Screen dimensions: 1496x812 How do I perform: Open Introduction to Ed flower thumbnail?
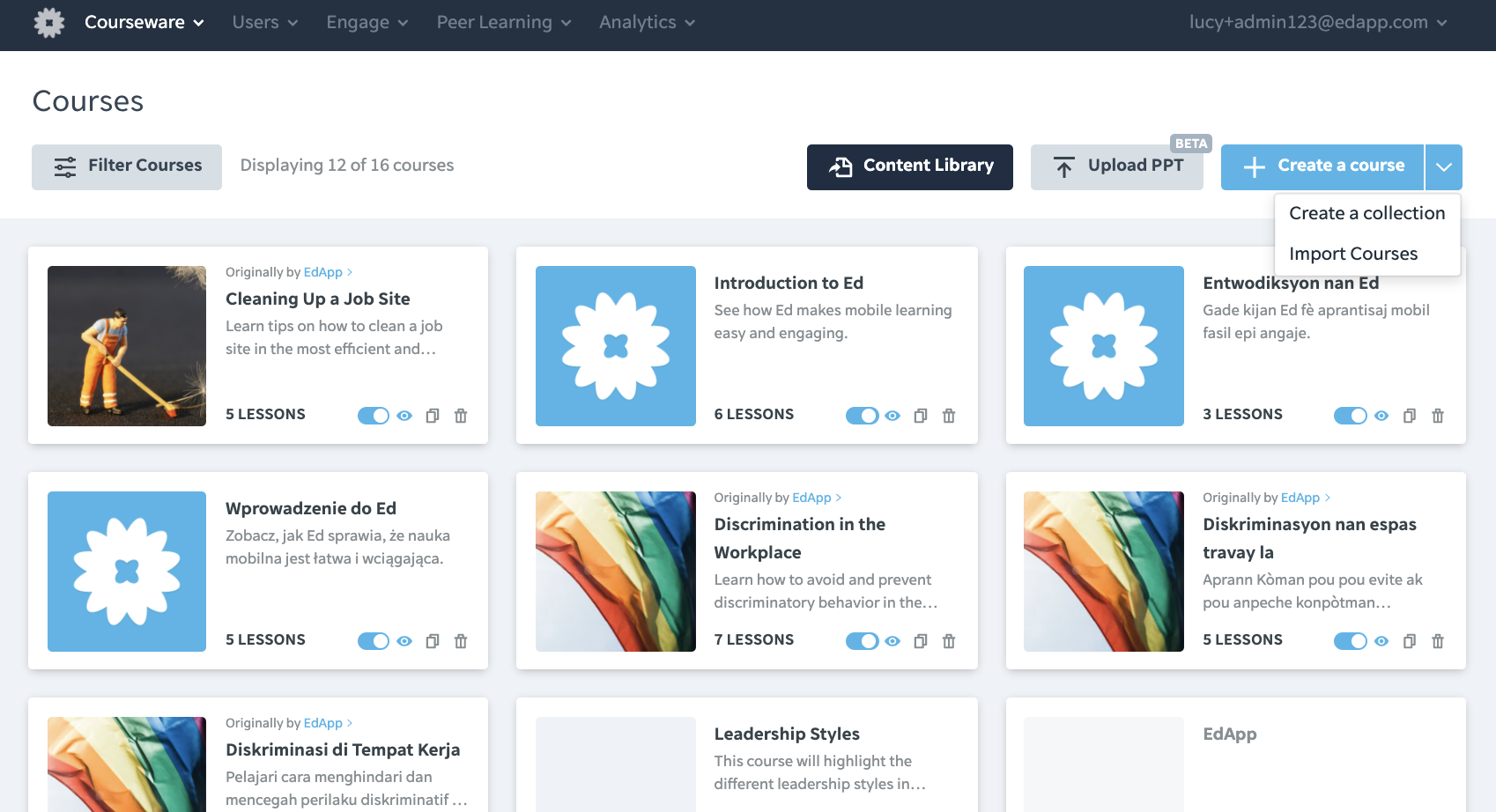616,346
